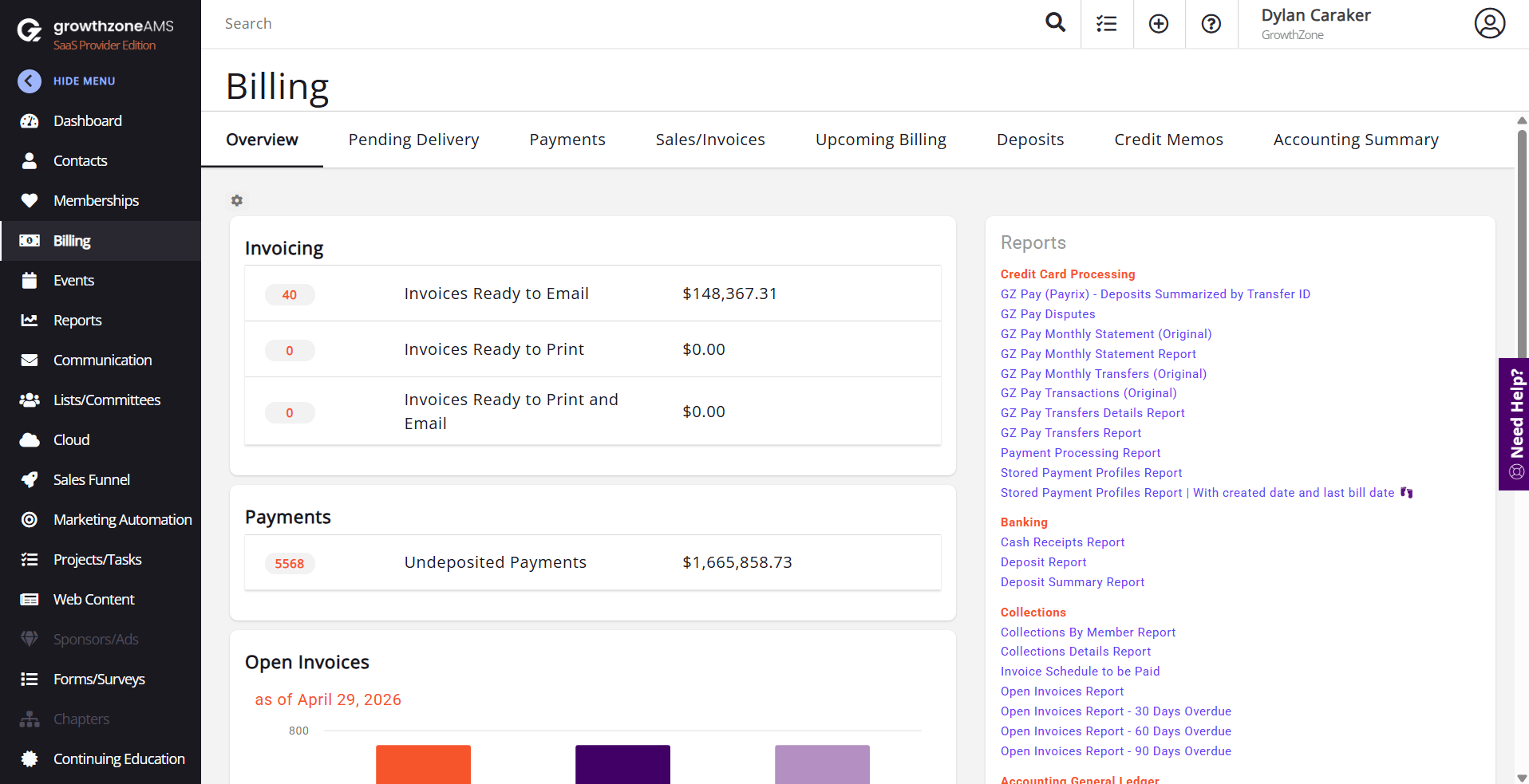Open Dashboard from the sidebar
This screenshot has width=1529, height=784.
tap(87, 121)
